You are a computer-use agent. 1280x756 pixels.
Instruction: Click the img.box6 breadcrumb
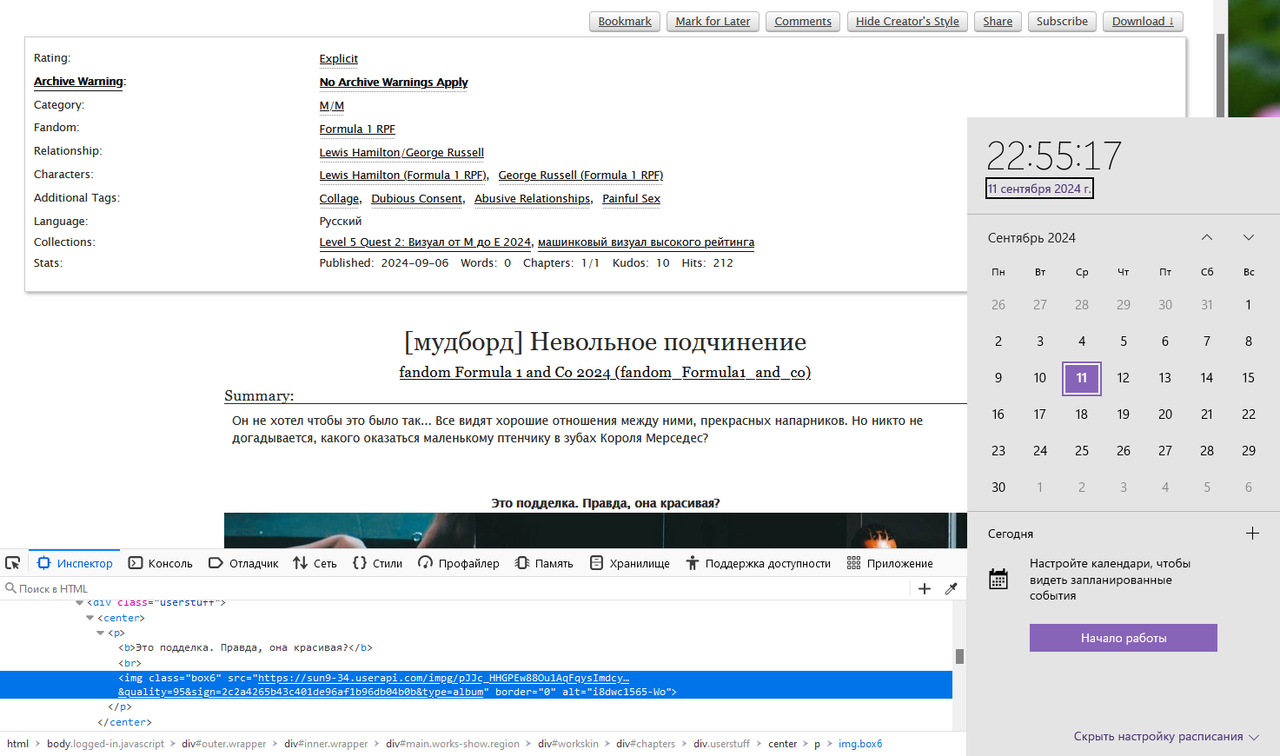coord(860,744)
